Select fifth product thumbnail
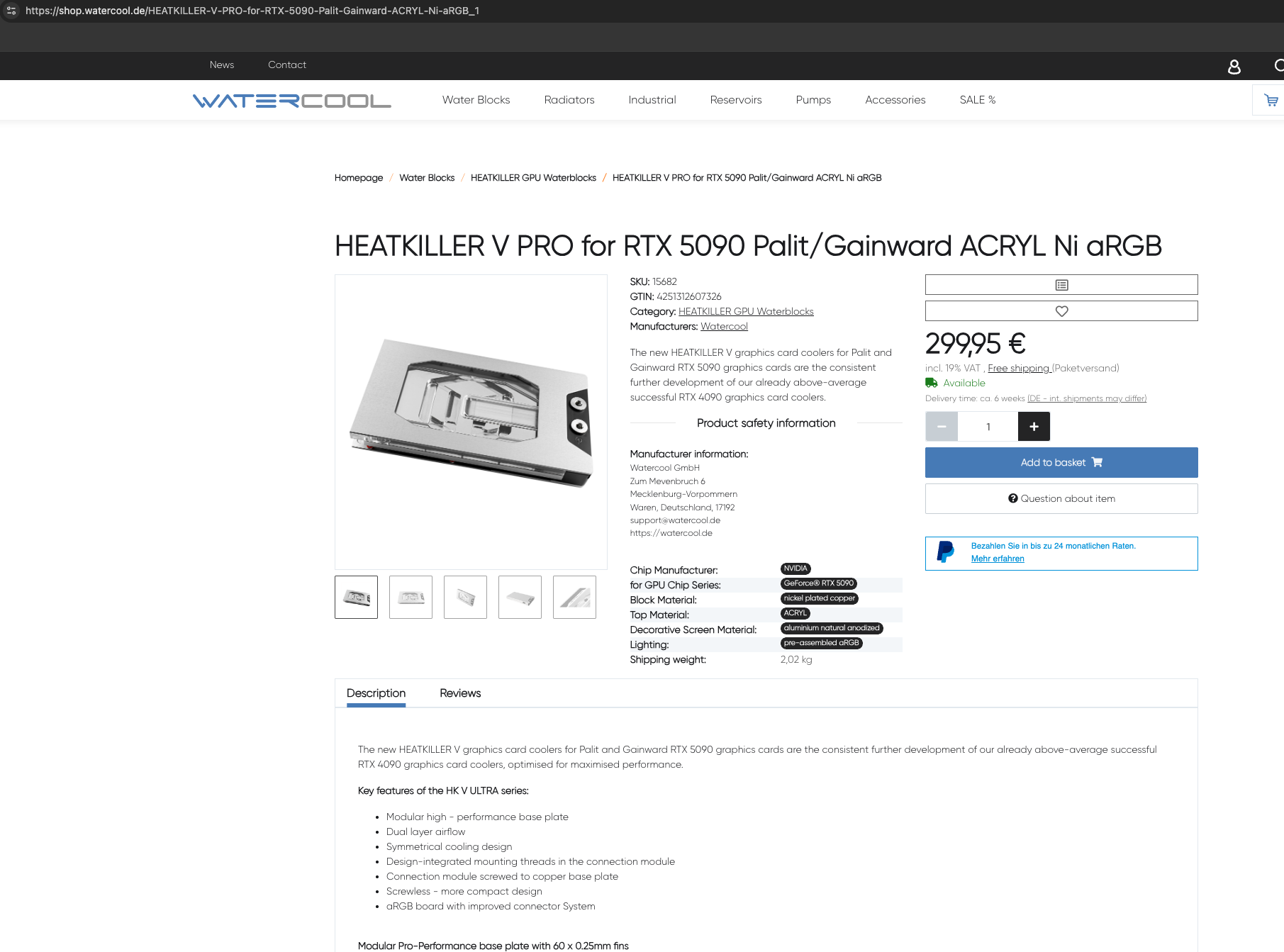1284x952 pixels. coord(574,597)
